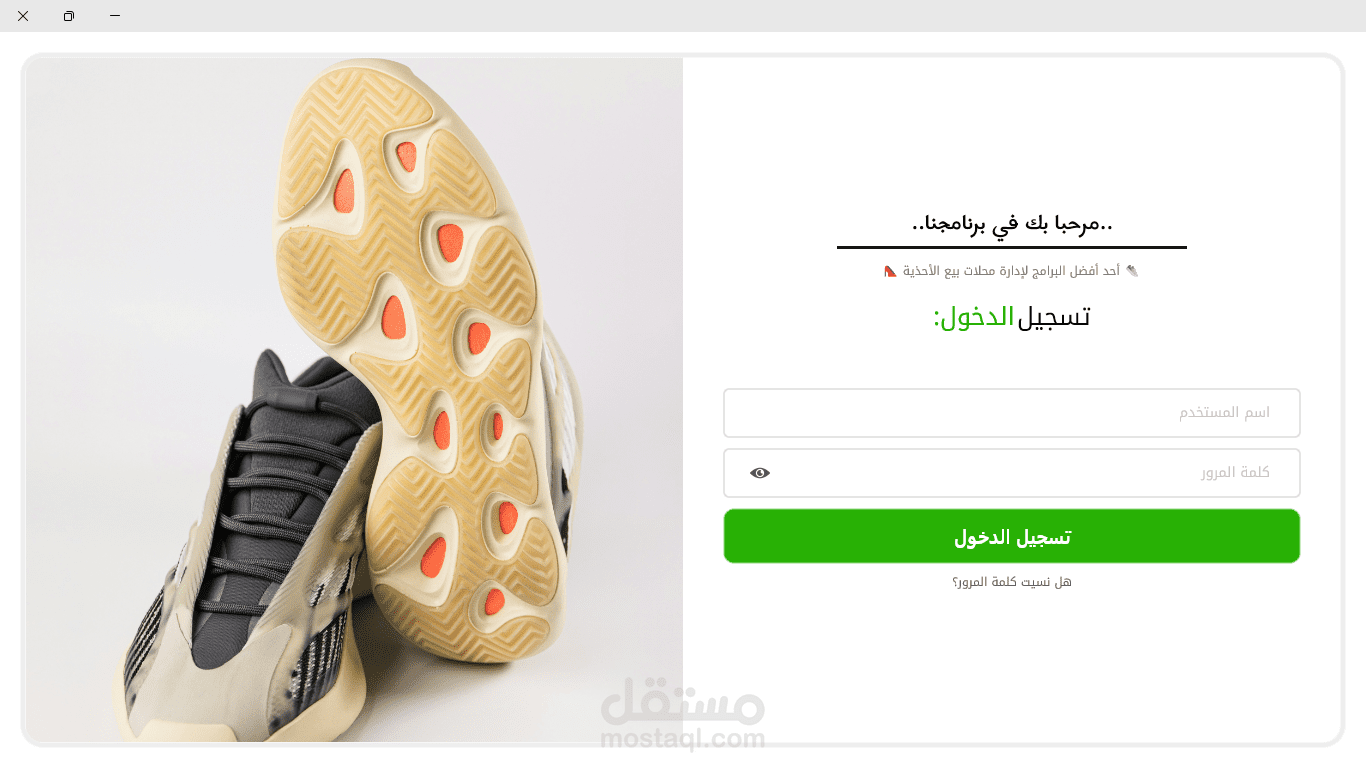Click the green الدخول: word in the heading

[x=973, y=318]
